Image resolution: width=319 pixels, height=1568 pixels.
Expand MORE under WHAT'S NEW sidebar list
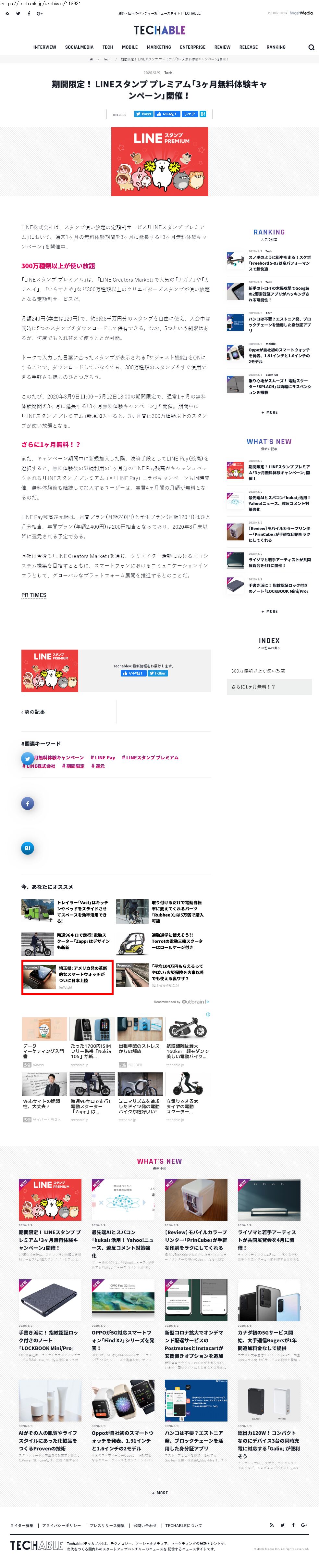pyautogui.click(x=269, y=611)
